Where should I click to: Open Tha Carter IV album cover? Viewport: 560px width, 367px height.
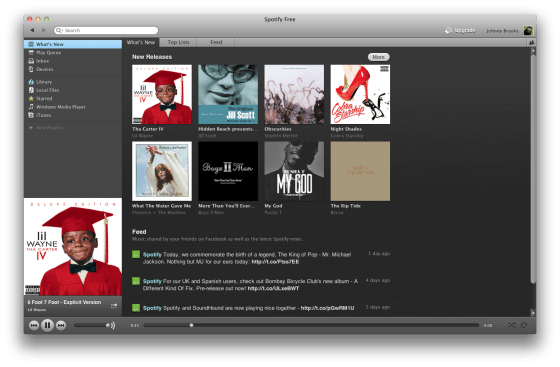[162, 95]
